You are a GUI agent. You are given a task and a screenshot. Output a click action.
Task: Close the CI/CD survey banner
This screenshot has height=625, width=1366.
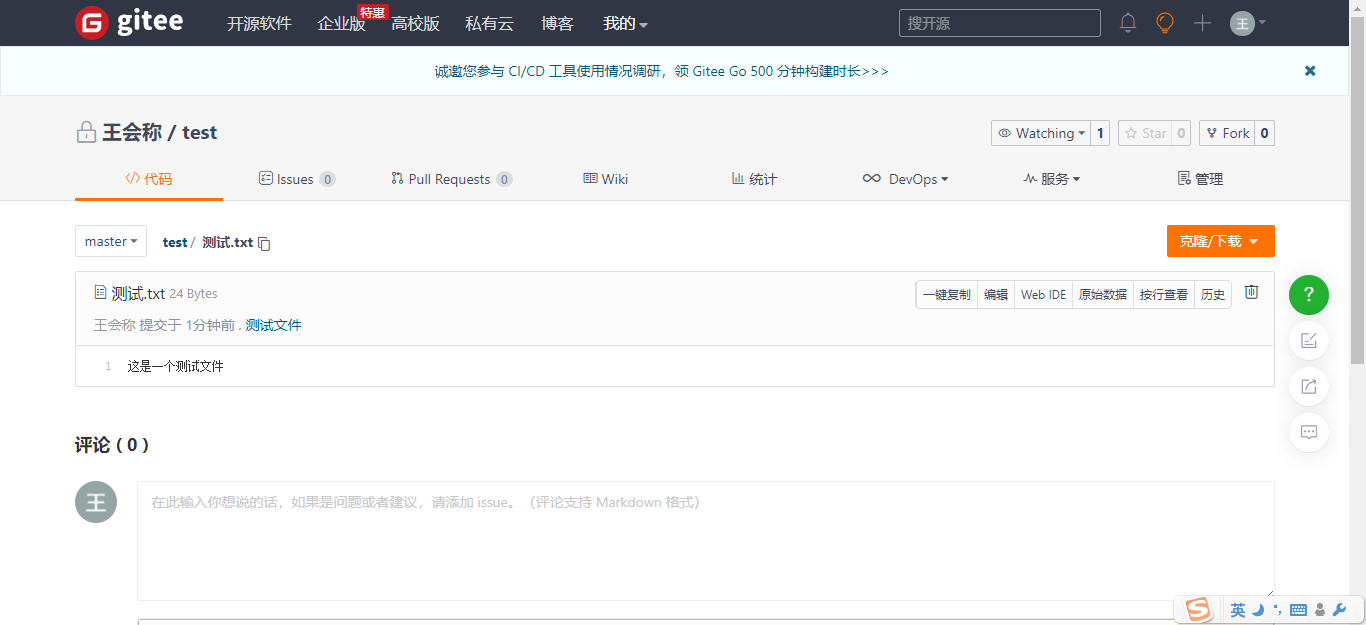(x=1310, y=71)
